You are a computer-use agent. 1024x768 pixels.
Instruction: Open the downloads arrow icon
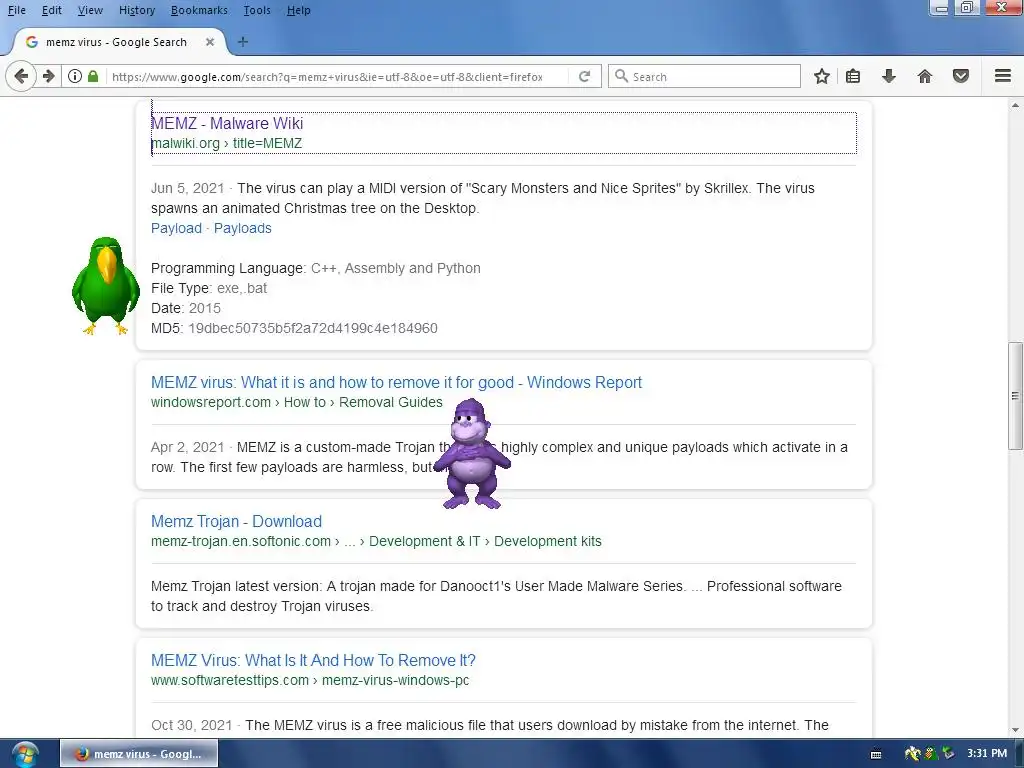coord(889,76)
